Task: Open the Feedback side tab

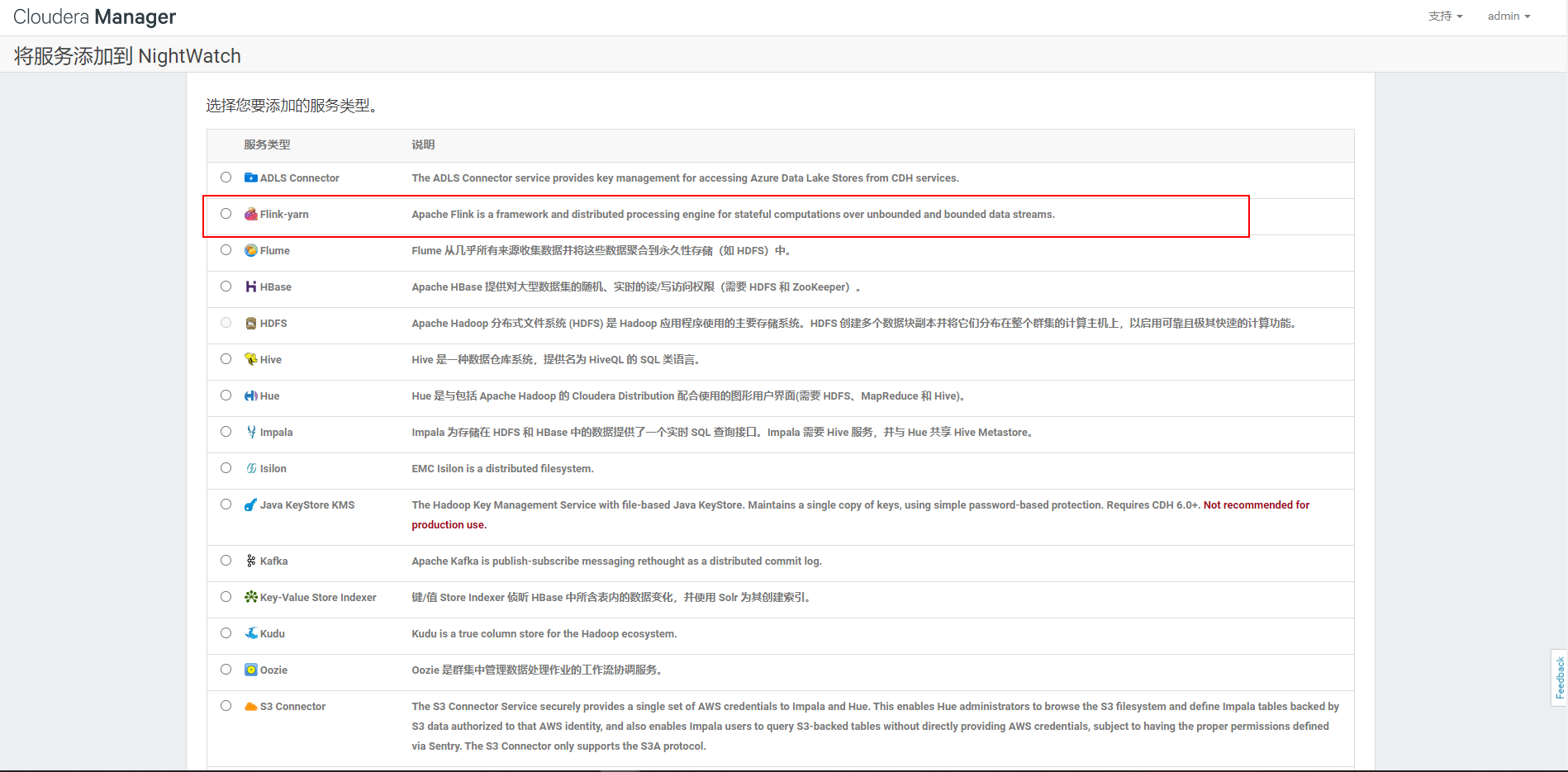Action: tap(1560, 678)
